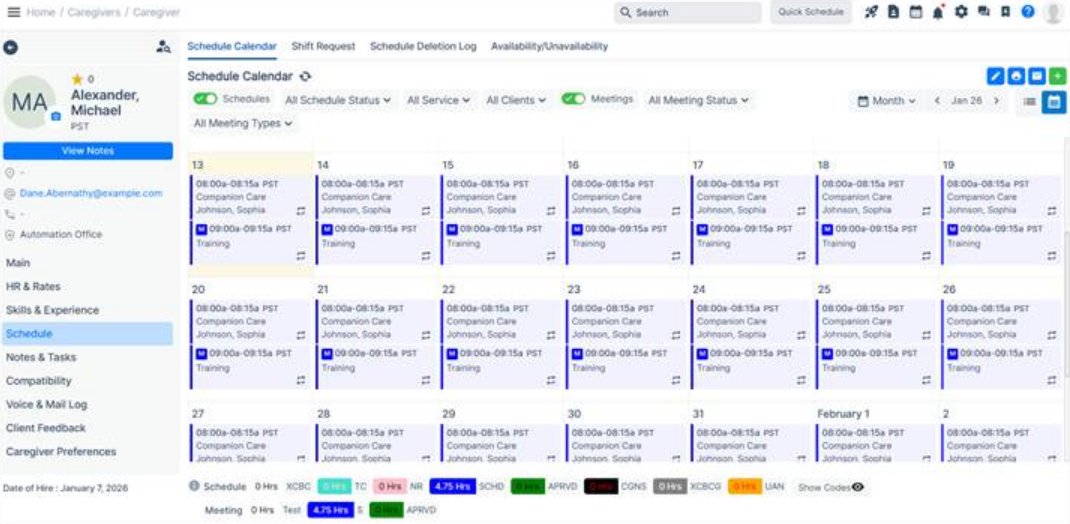This screenshot has height=524, width=1070.
Task: Open notifications bell
Action: click(938, 12)
